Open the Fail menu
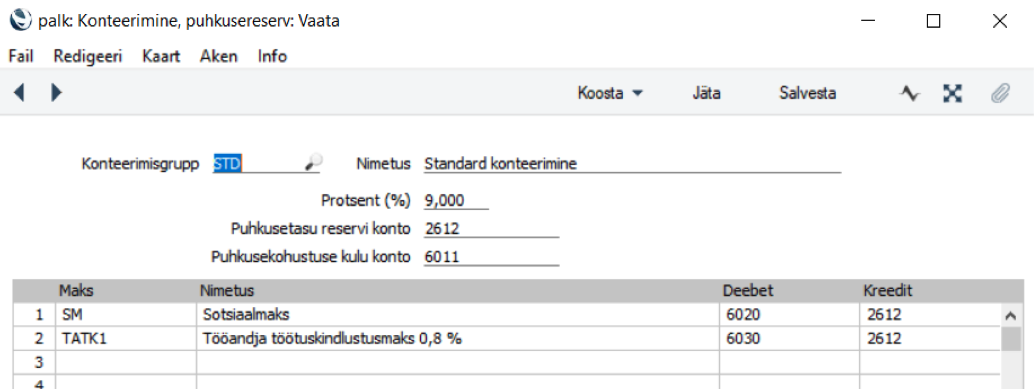The height and width of the screenshot is (389, 1034). (21, 56)
